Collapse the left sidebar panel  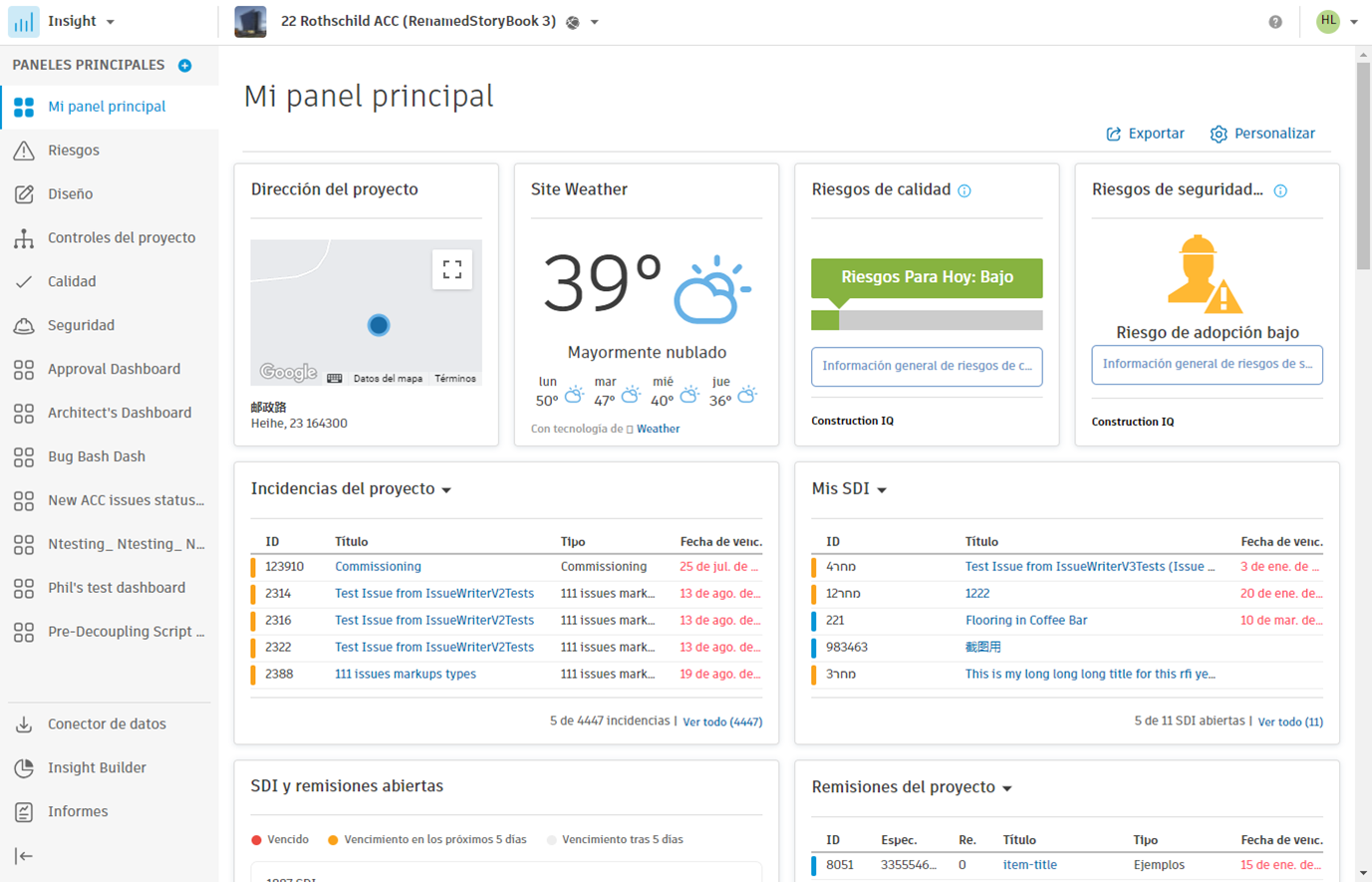24,855
